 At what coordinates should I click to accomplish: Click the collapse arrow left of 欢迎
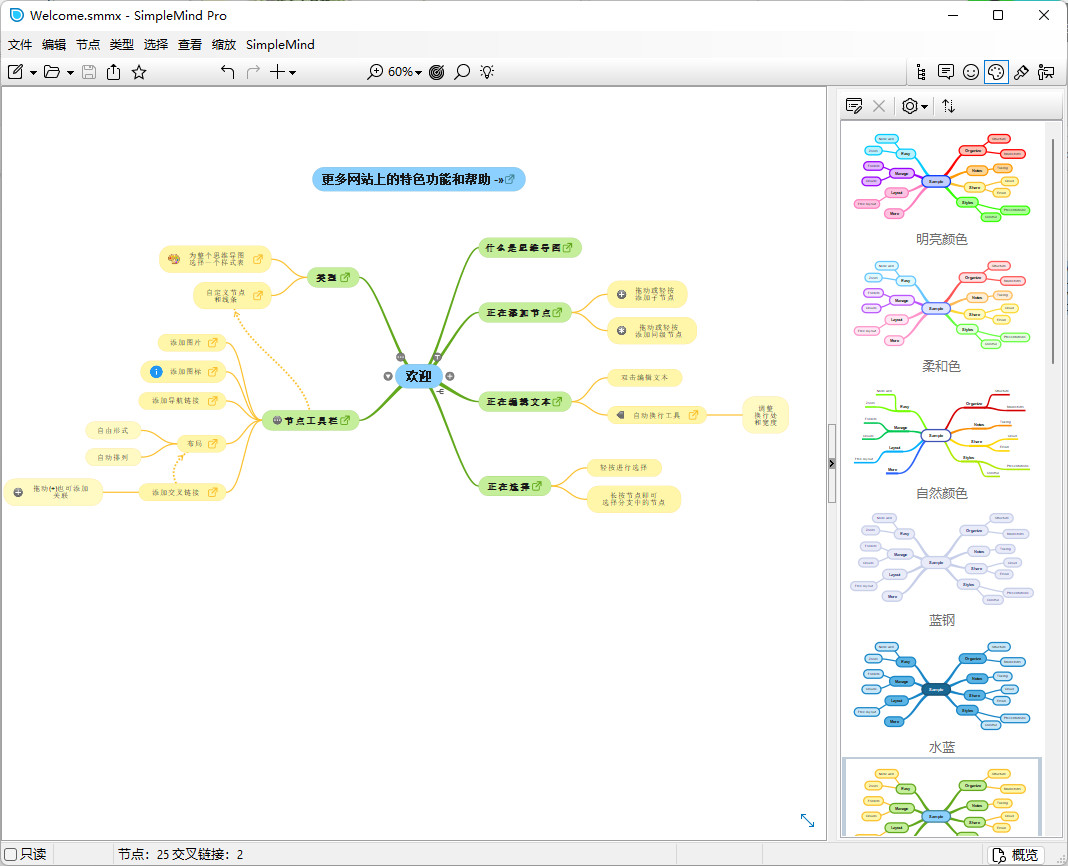(388, 376)
